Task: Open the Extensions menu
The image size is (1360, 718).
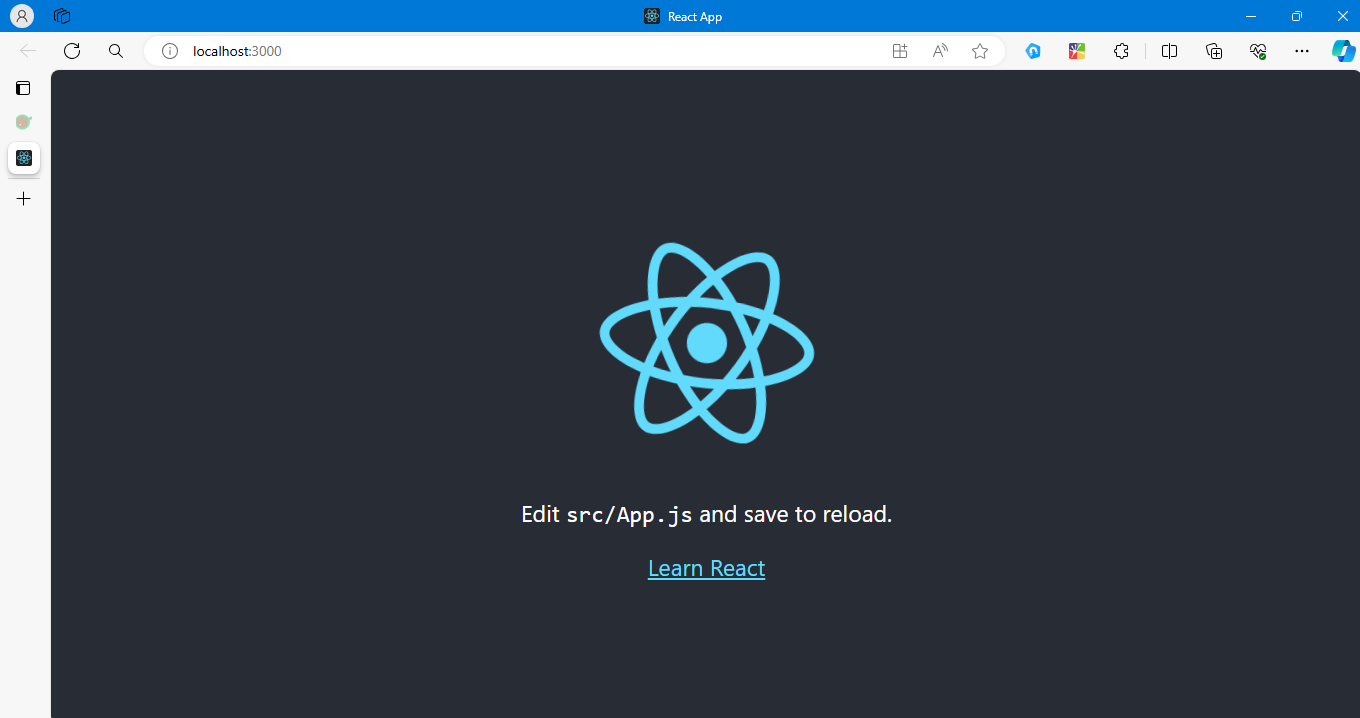Action: click(x=1121, y=51)
